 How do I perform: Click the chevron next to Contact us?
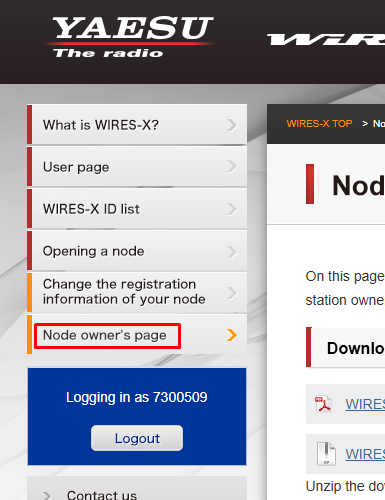point(47,496)
